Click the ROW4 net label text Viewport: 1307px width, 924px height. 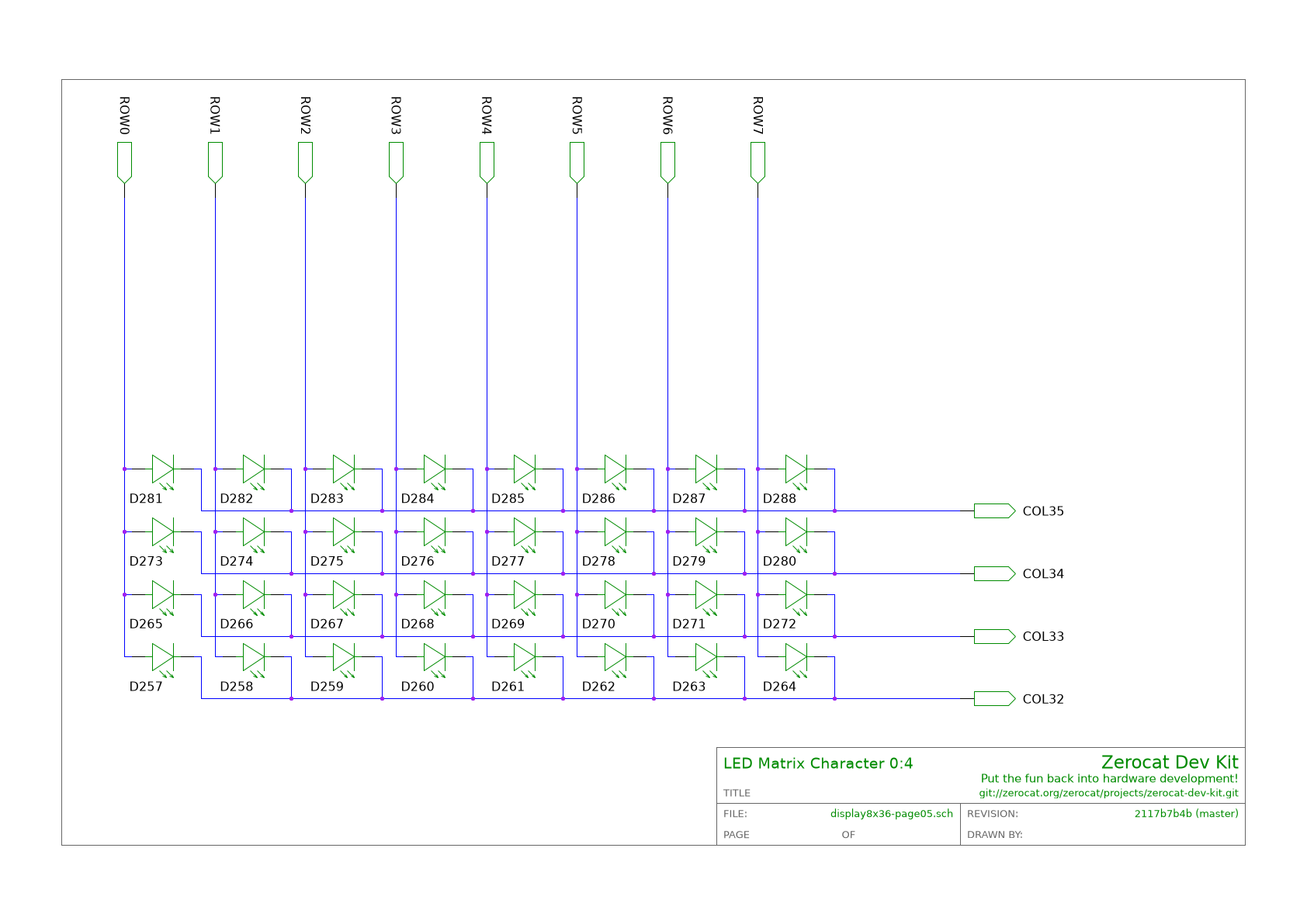[x=487, y=116]
